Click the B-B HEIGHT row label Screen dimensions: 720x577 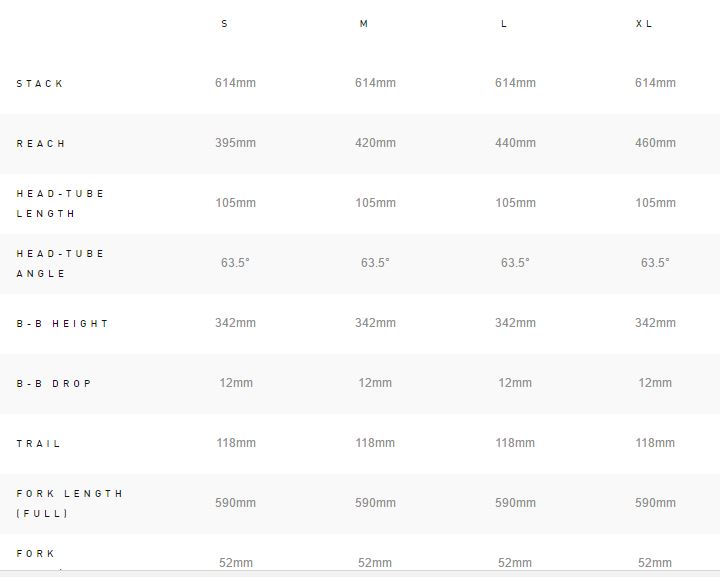pyautogui.click(x=62, y=324)
